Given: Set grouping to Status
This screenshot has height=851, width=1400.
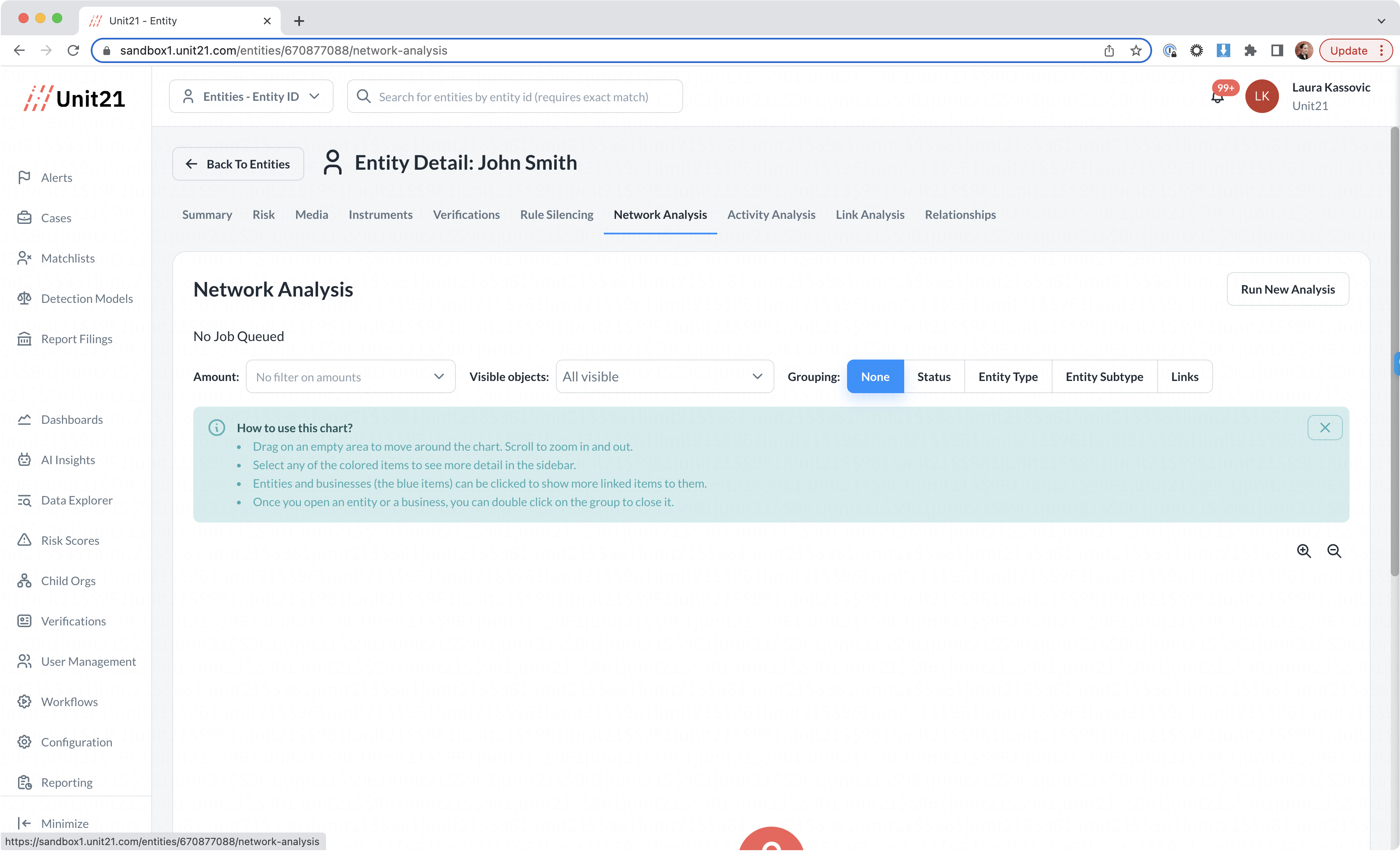Looking at the screenshot, I should [933, 377].
